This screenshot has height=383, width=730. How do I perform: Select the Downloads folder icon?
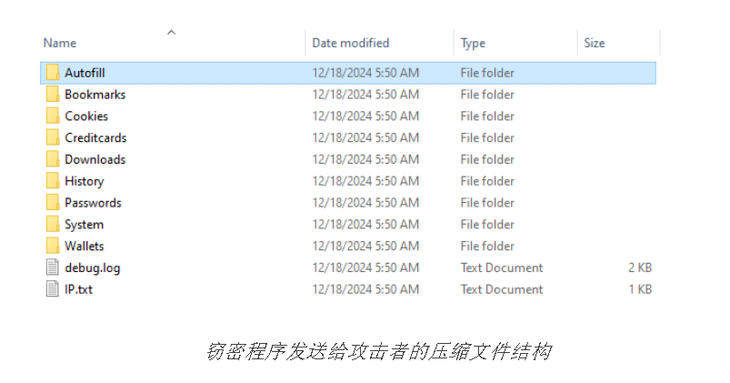pos(53,159)
